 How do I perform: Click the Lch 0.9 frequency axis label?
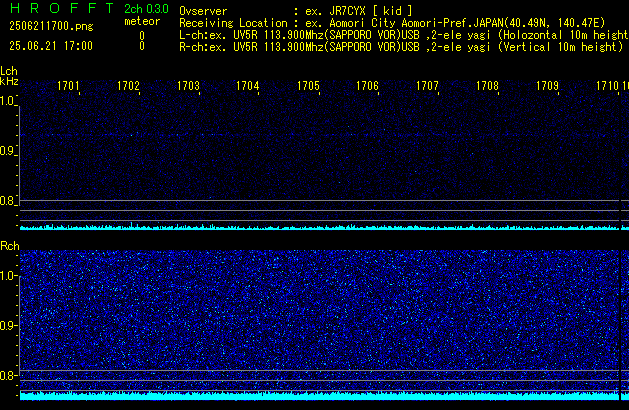pyautogui.click(x=8, y=151)
